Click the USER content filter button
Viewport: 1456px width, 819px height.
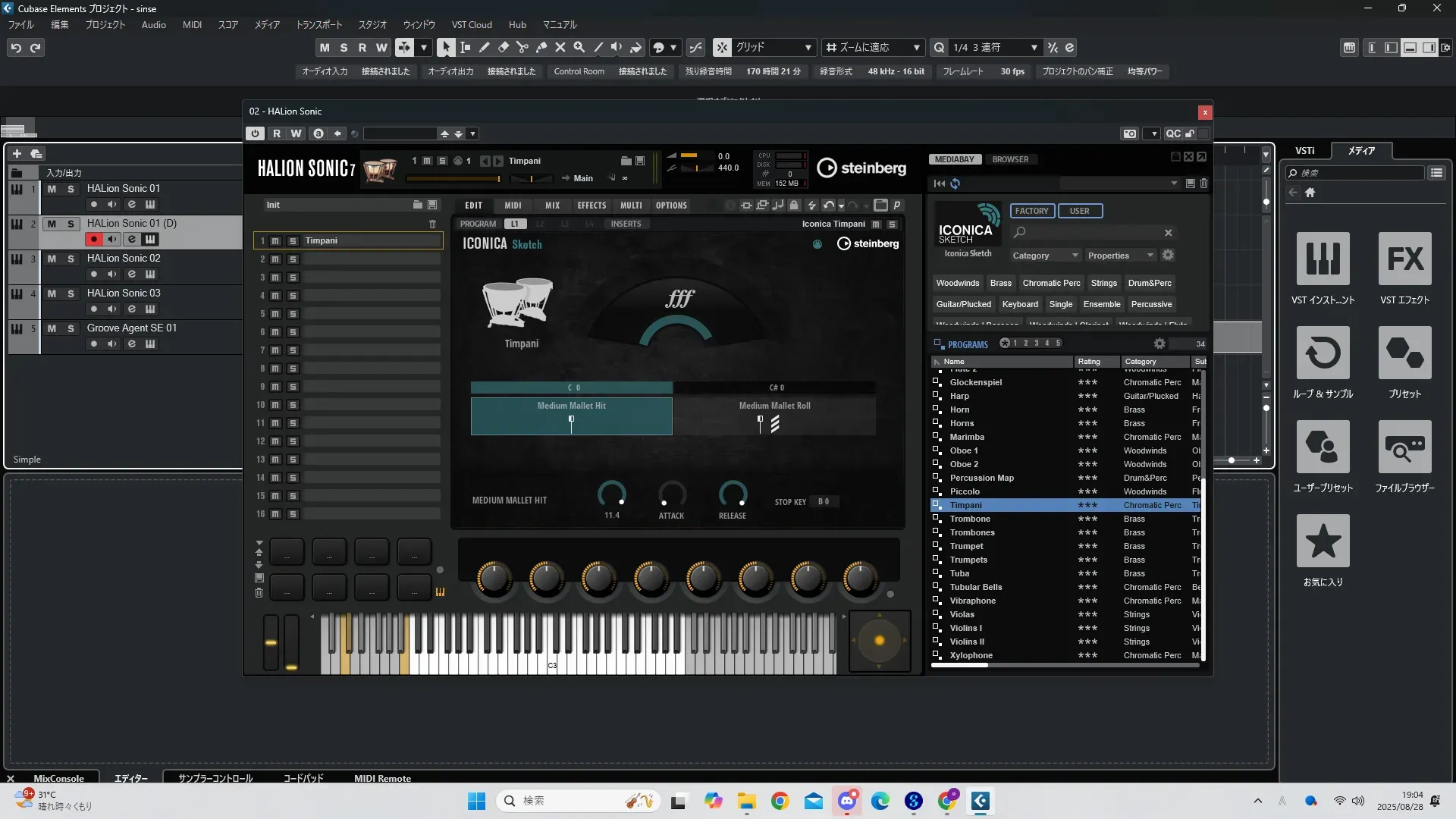click(x=1079, y=211)
